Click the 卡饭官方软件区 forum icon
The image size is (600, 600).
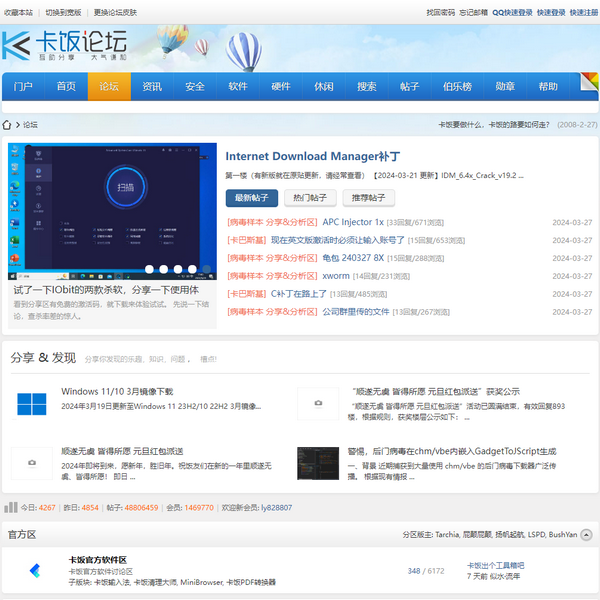pos(34,570)
